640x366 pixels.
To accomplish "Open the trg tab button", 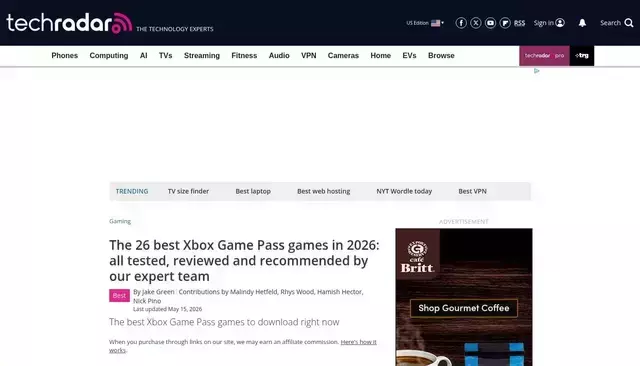I will [582, 55].
